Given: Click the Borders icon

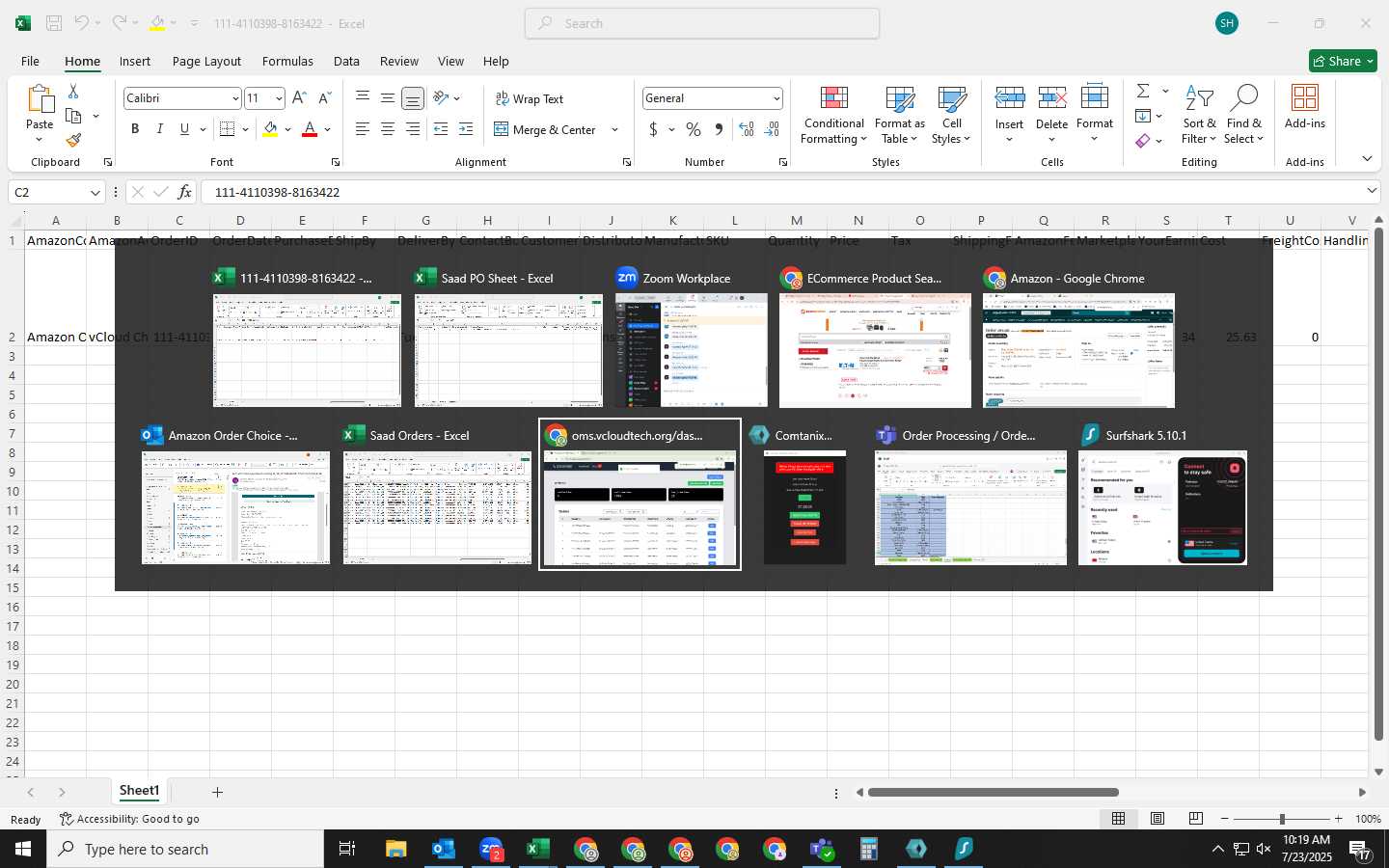Looking at the screenshot, I should click(x=228, y=129).
